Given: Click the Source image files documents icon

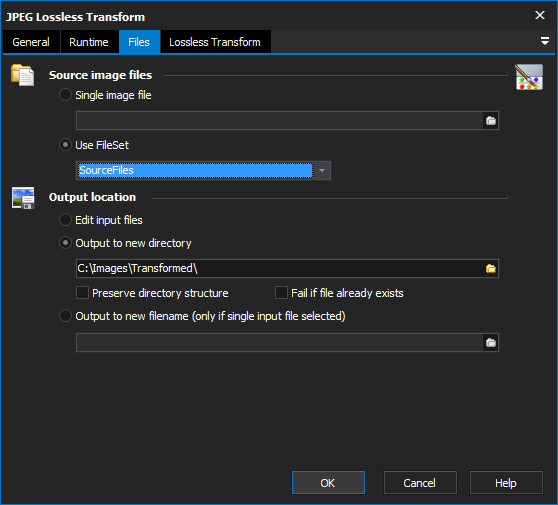Looking at the screenshot, I should pos(23,75).
